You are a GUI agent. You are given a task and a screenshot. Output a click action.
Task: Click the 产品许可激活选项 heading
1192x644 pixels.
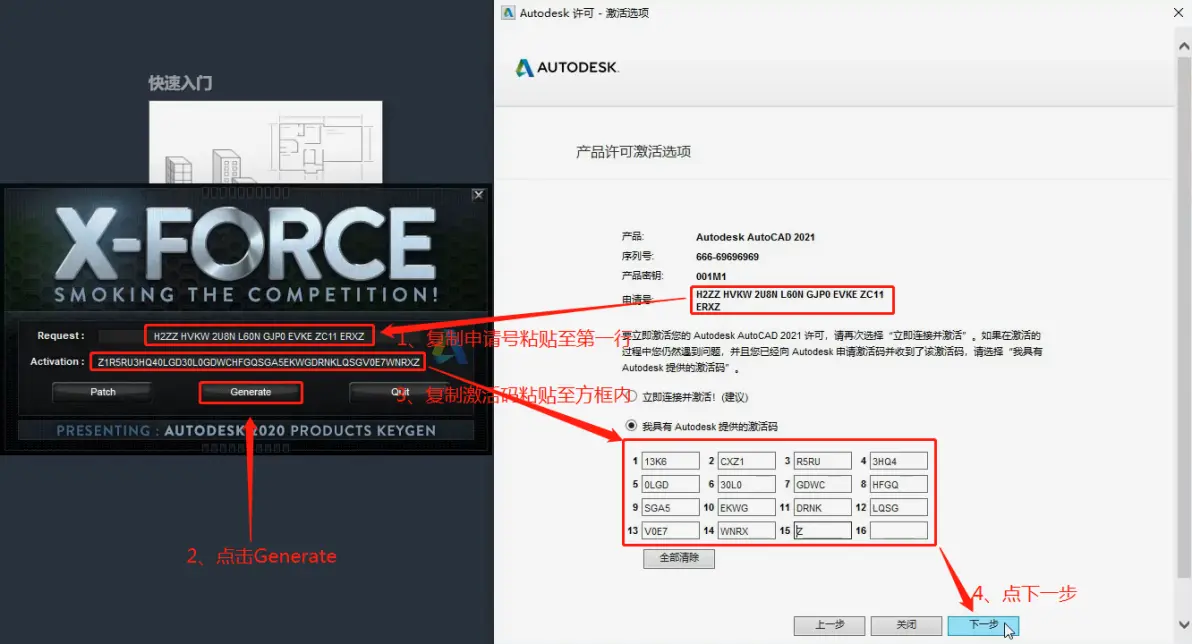click(x=633, y=152)
